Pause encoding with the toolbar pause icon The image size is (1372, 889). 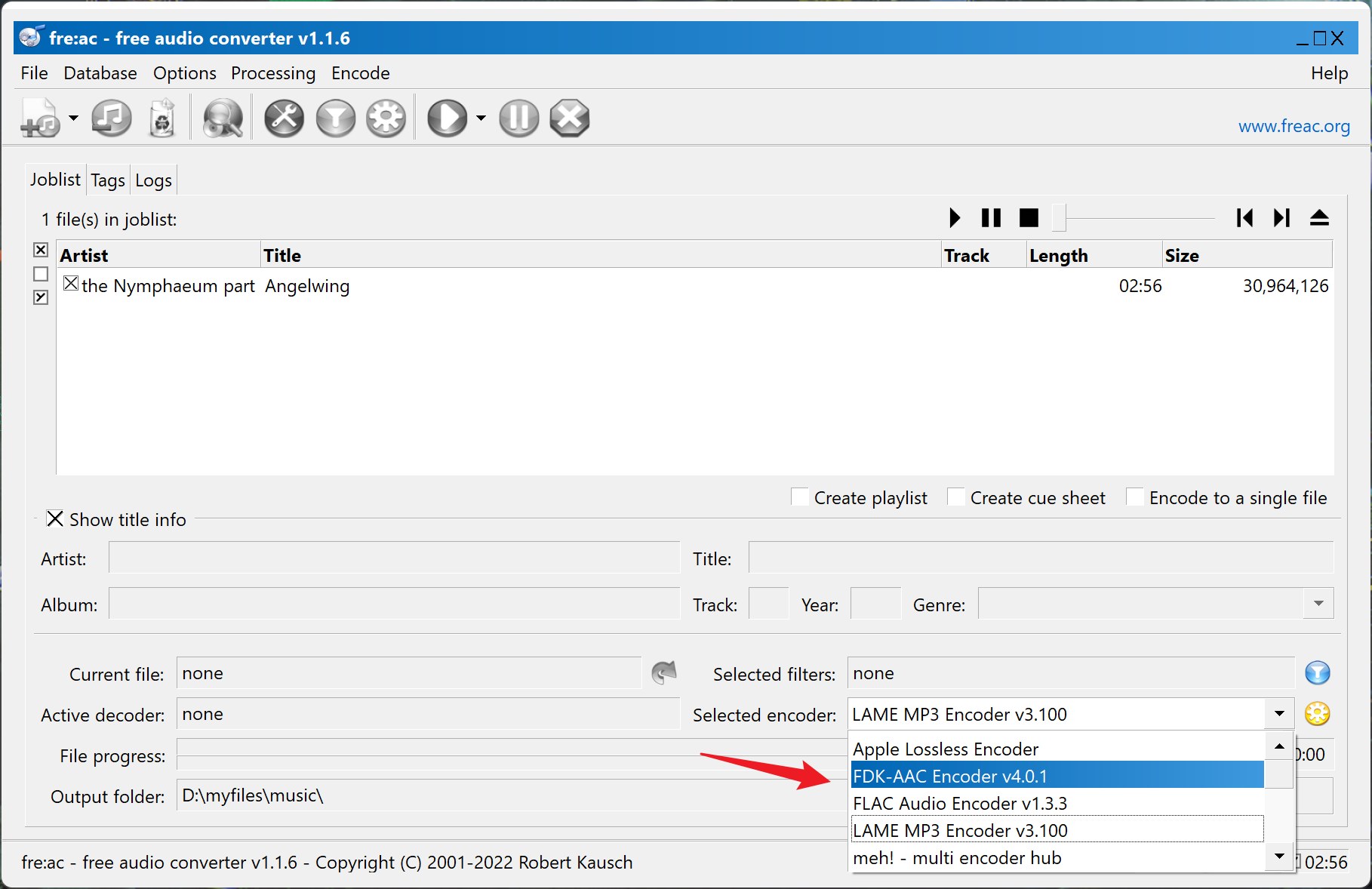[x=518, y=118]
